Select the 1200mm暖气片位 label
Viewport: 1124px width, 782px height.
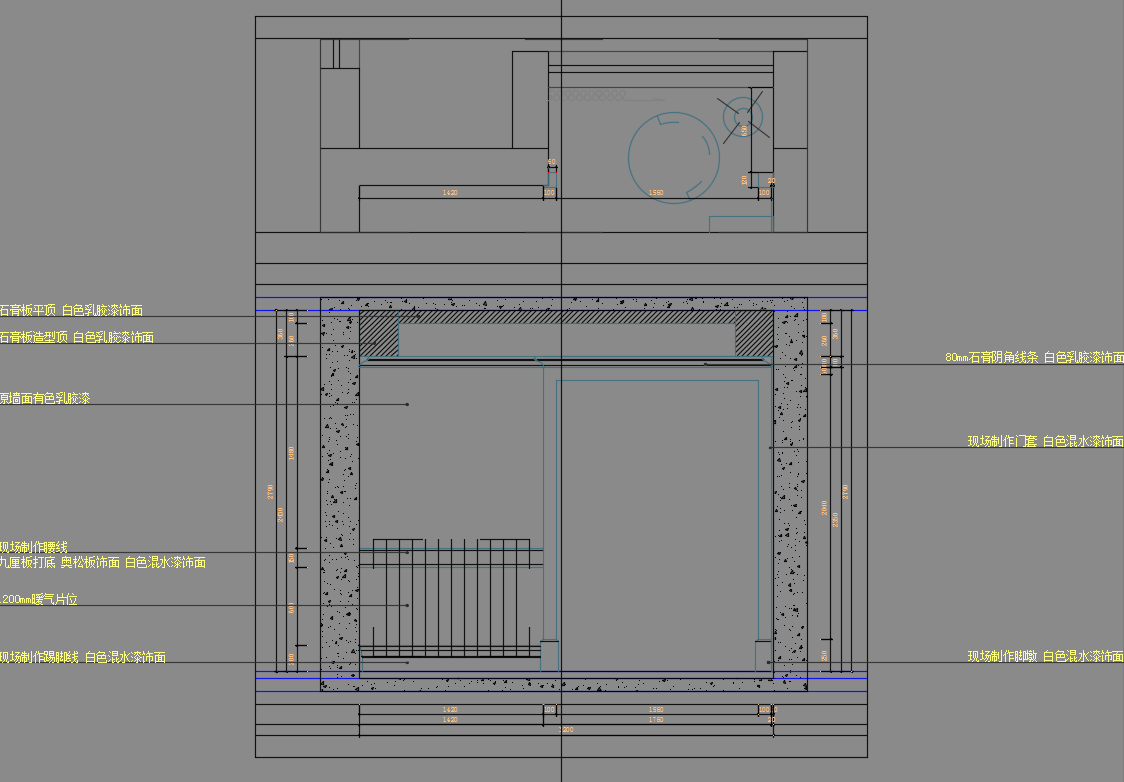[x=39, y=600]
